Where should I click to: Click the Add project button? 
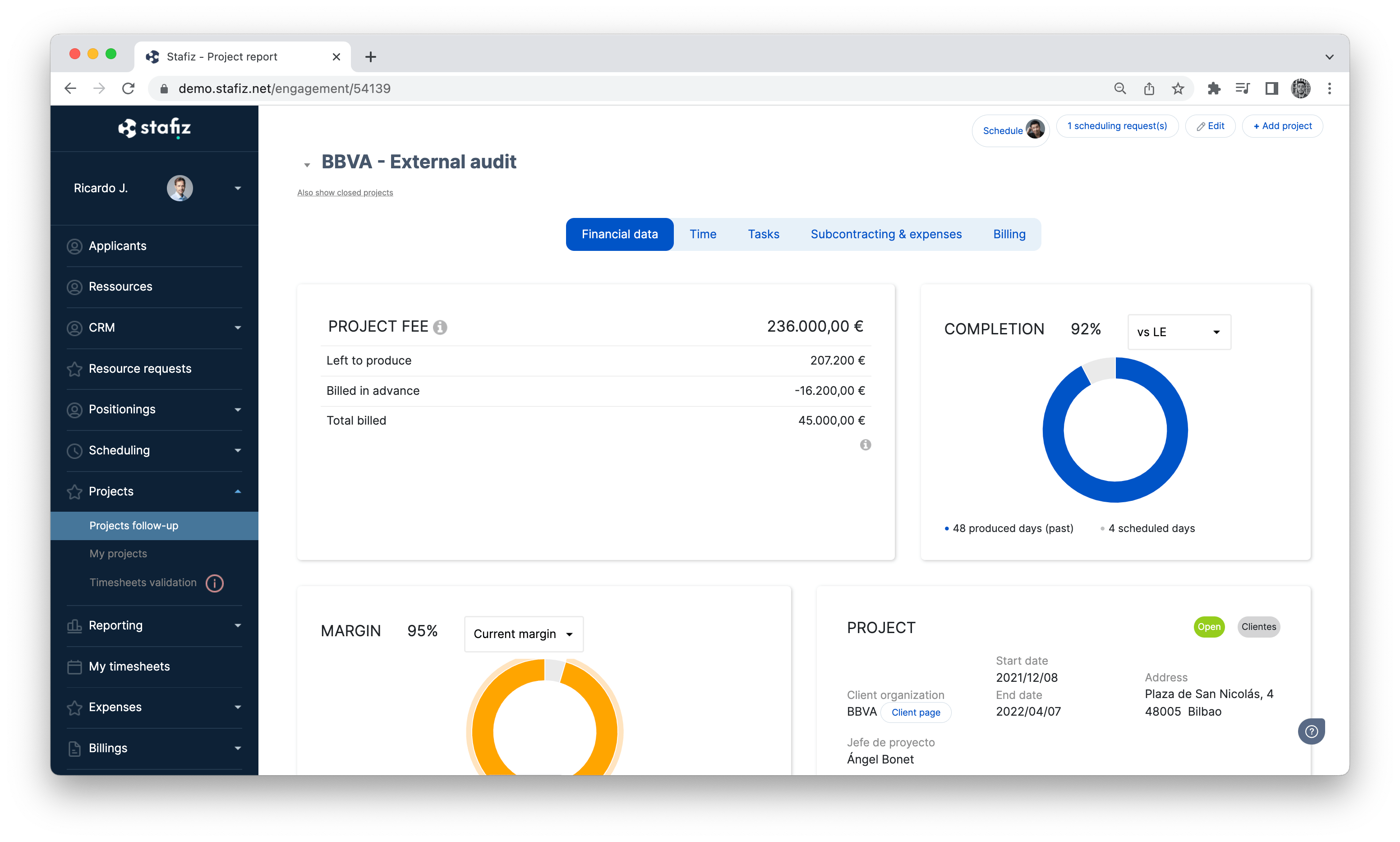(x=1282, y=126)
